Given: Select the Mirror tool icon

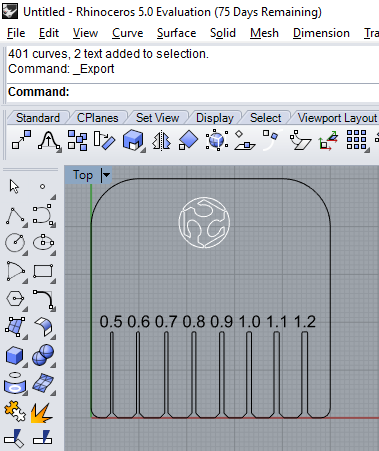Looking at the screenshot, I should [x=162, y=140].
